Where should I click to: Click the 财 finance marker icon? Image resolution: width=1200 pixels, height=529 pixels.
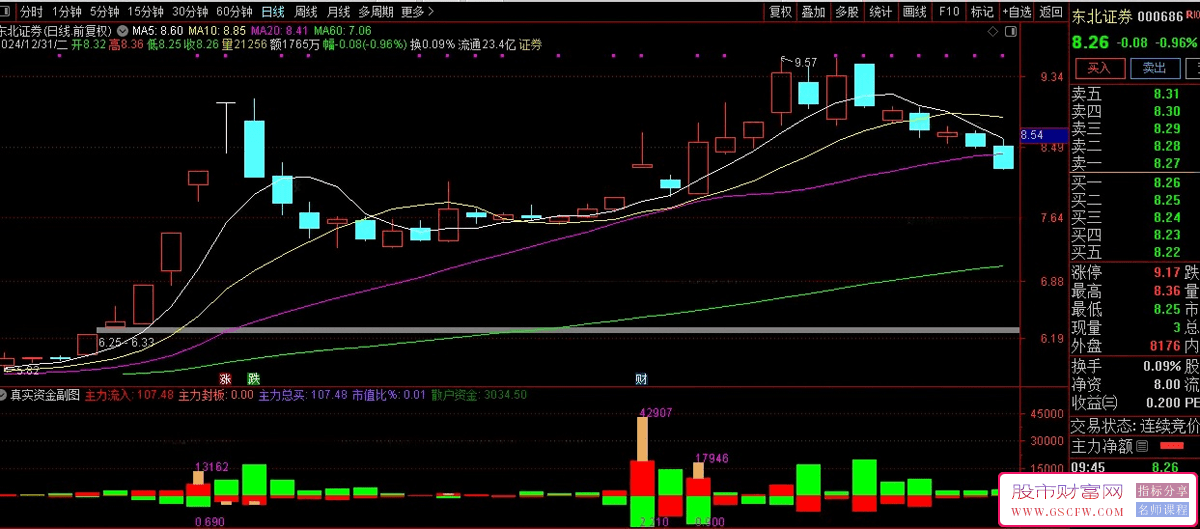coord(641,379)
